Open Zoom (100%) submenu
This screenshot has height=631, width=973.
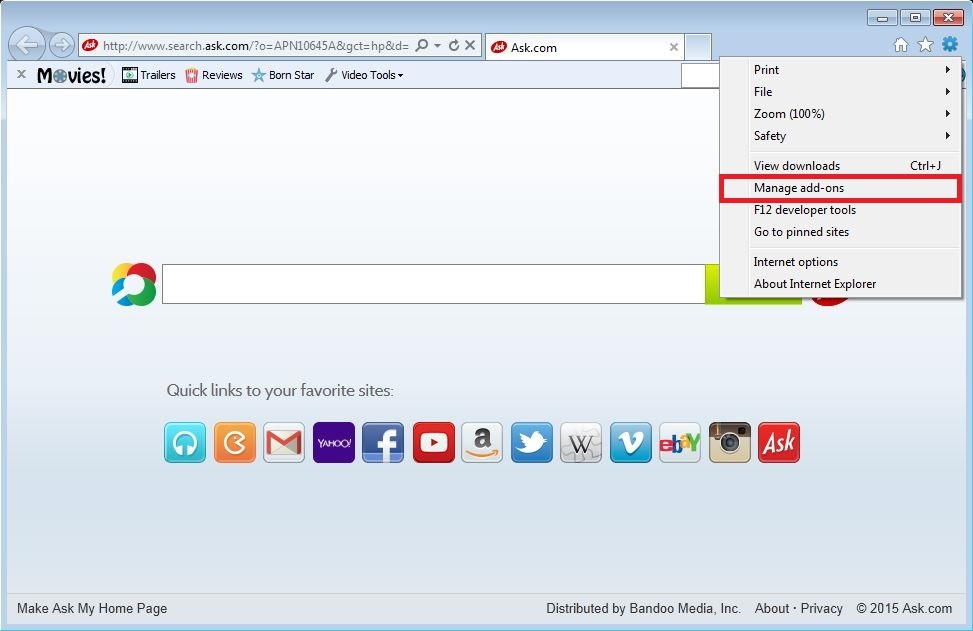(x=841, y=114)
